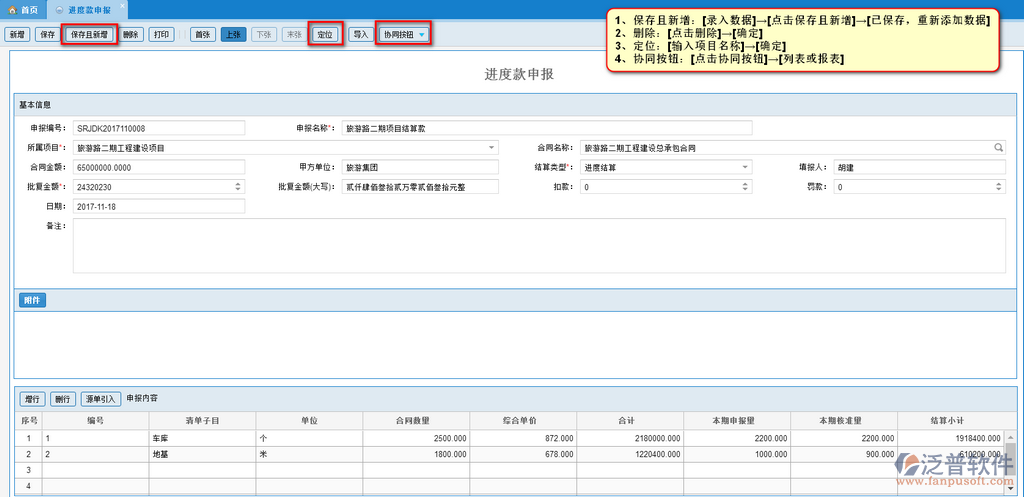This screenshot has width=1024, height=497.
Task: Click the home icon on 首页 tab
Action: [x=13, y=8]
